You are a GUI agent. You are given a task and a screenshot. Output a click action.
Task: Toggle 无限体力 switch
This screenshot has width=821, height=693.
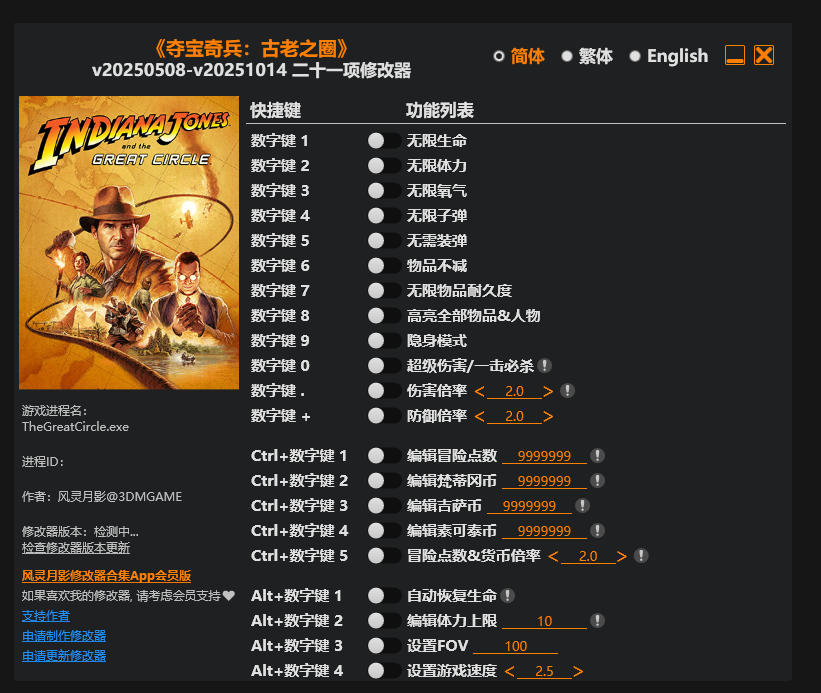[384, 165]
